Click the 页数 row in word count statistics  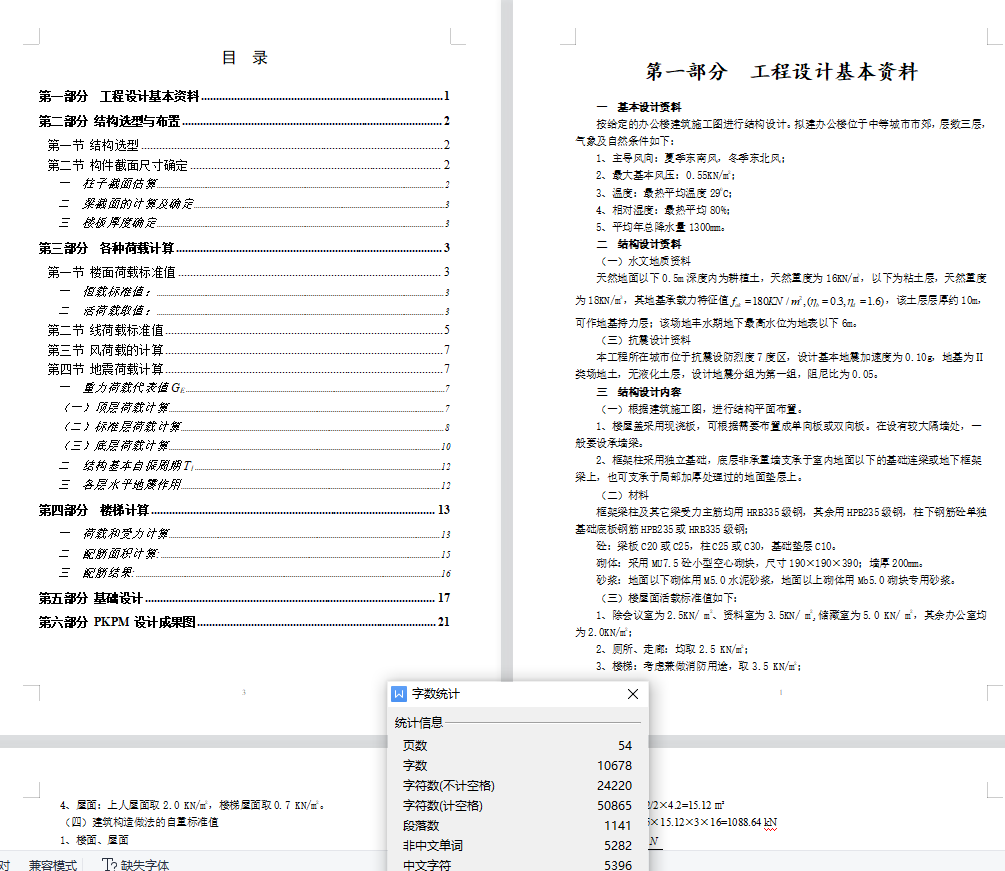click(516, 746)
